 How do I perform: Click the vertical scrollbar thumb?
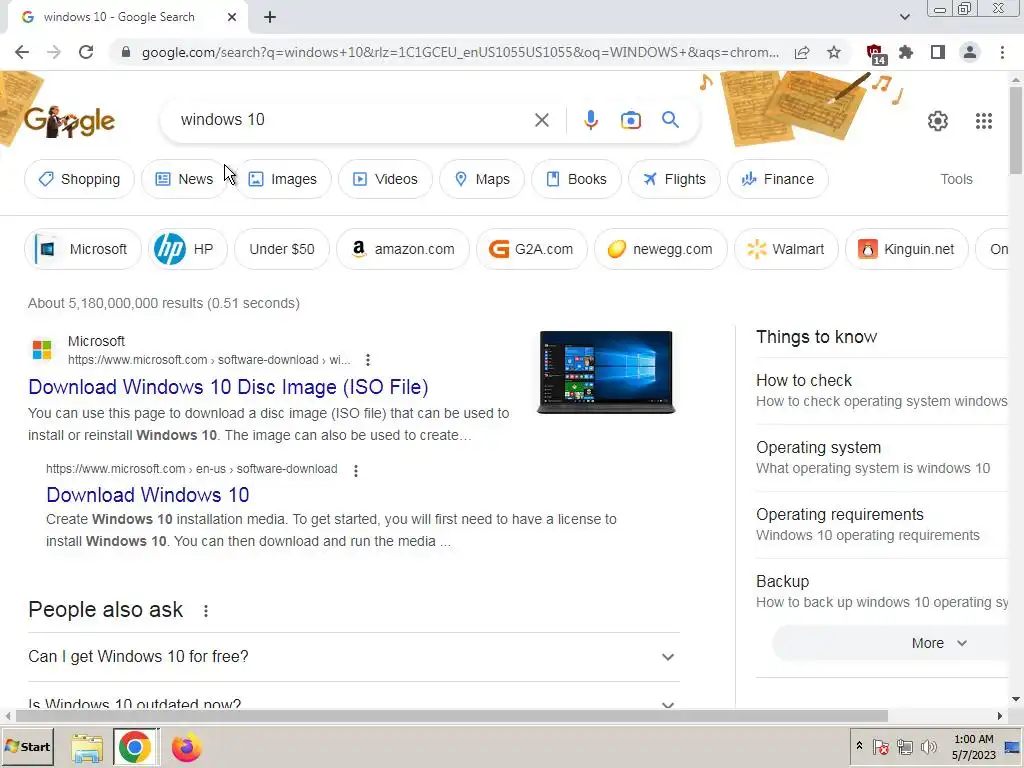click(1016, 131)
